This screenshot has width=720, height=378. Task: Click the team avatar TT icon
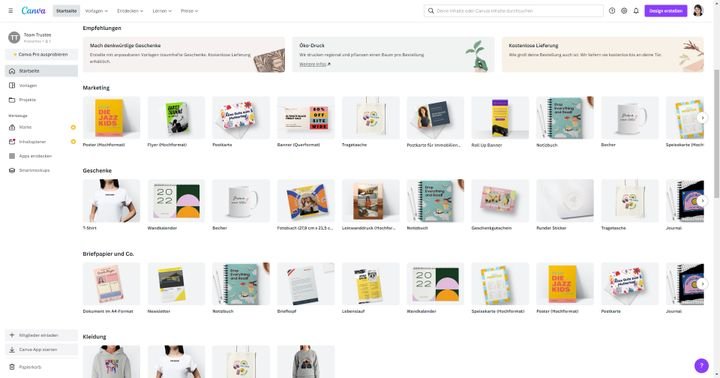pyautogui.click(x=14, y=37)
